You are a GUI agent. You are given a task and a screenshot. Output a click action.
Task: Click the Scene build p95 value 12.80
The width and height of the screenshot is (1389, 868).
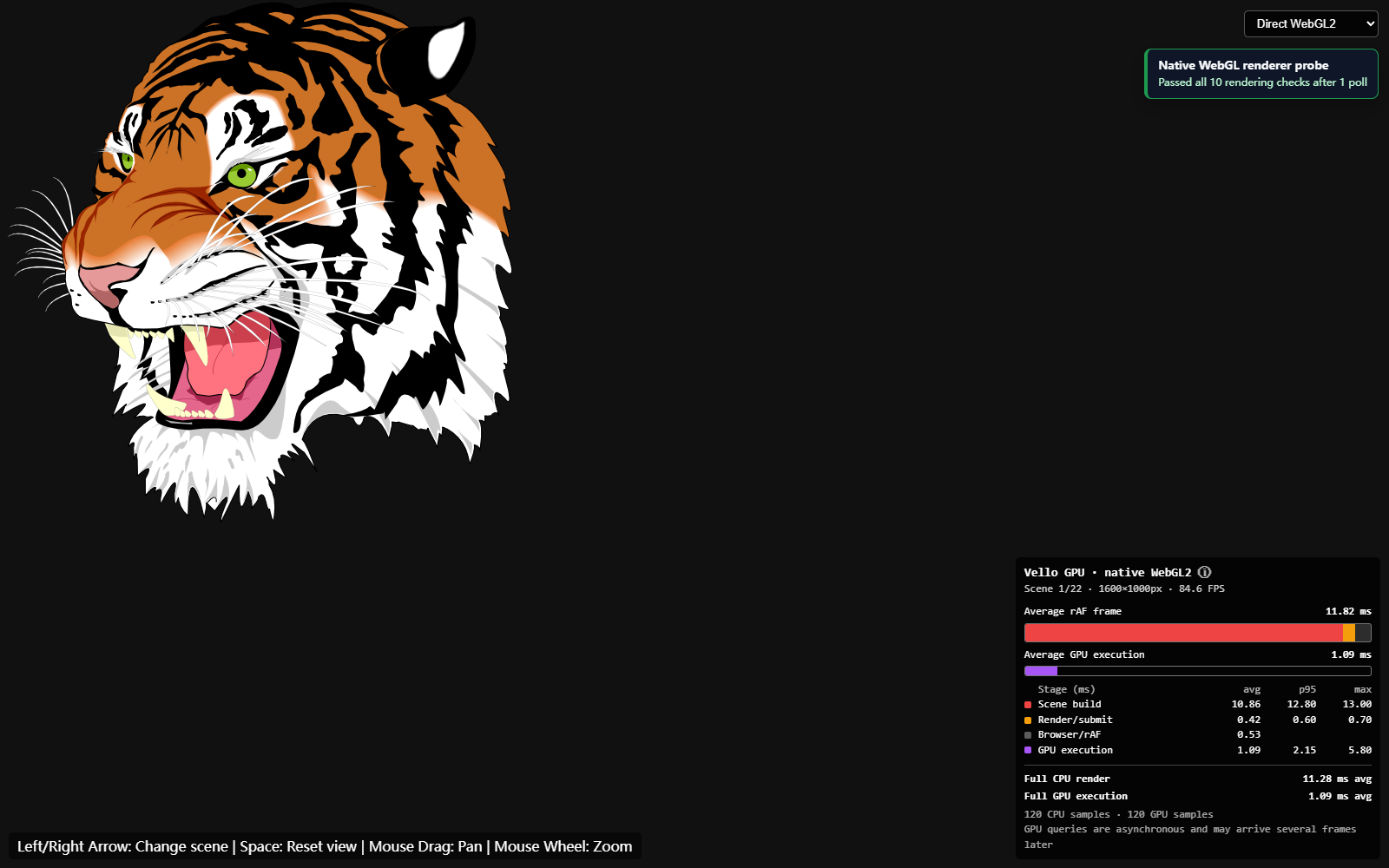(x=1301, y=704)
